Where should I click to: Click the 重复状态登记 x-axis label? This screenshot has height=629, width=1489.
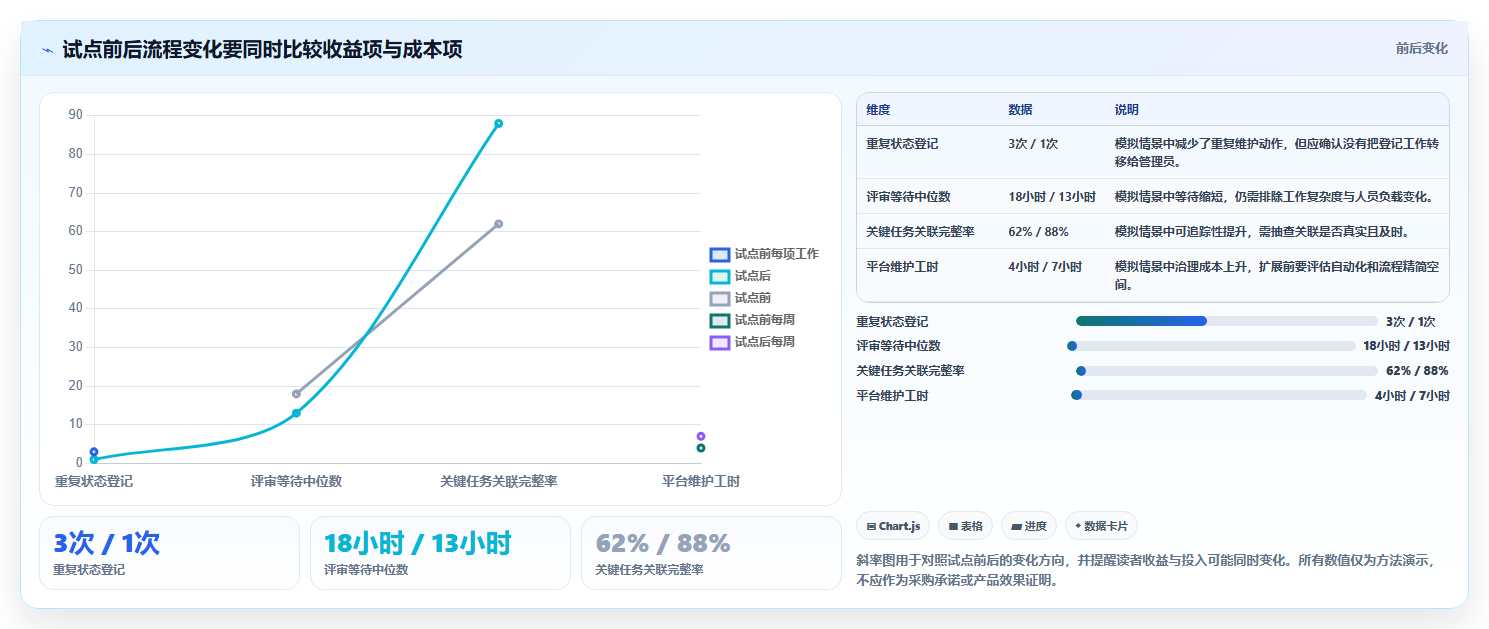click(94, 482)
